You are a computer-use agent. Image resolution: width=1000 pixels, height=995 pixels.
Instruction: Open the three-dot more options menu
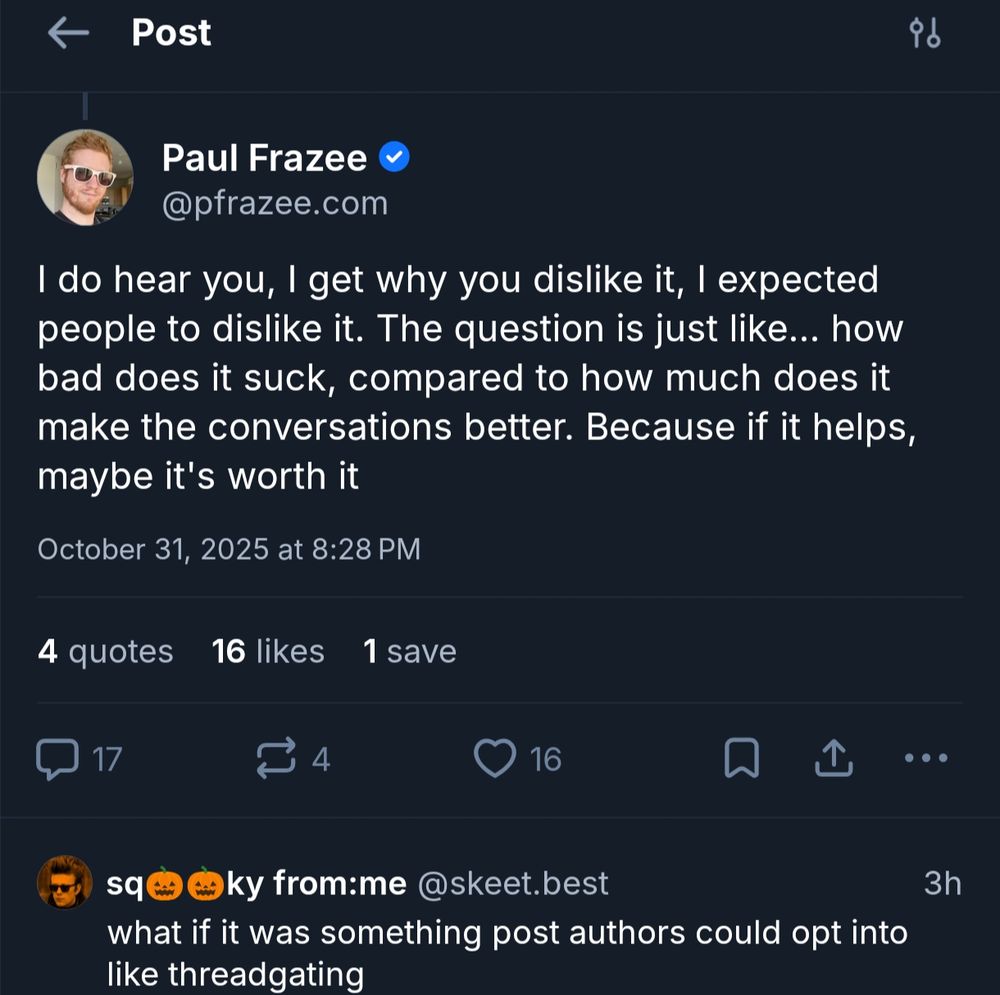click(924, 758)
